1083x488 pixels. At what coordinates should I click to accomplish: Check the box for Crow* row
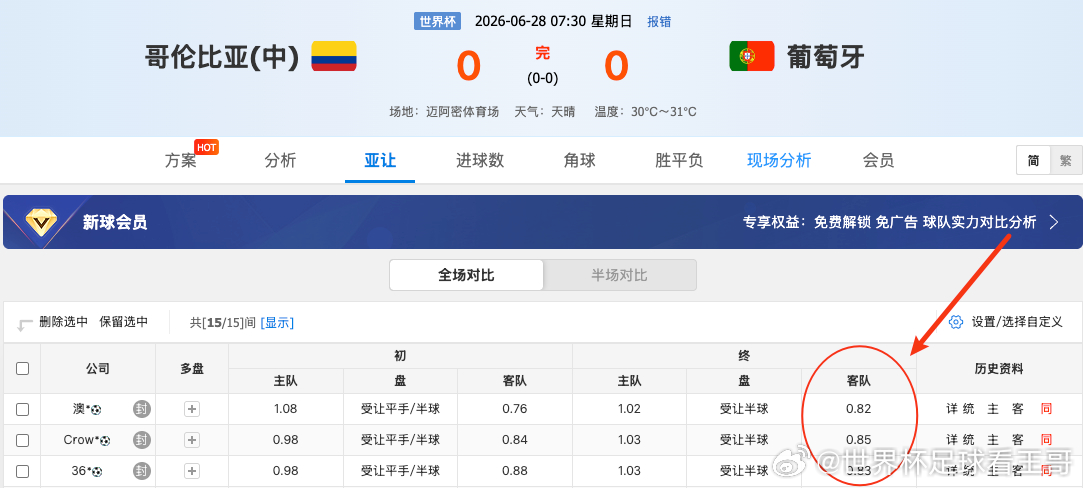[x=23, y=440]
